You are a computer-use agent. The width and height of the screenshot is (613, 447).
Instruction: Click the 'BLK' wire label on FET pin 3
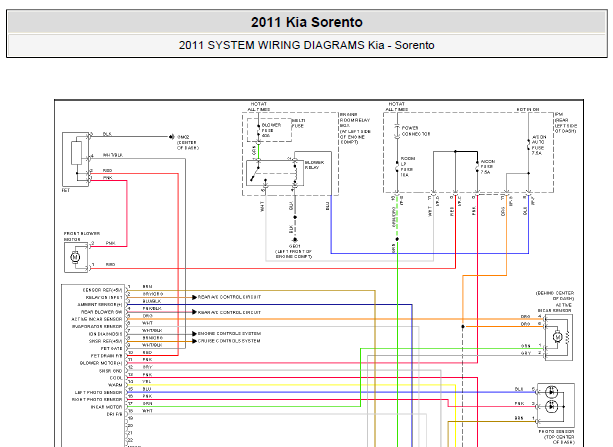[107, 134]
